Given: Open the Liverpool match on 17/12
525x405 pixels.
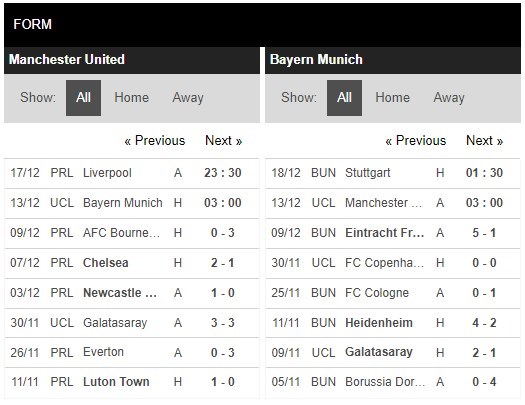Looking at the screenshot, I should pos(132,173).
